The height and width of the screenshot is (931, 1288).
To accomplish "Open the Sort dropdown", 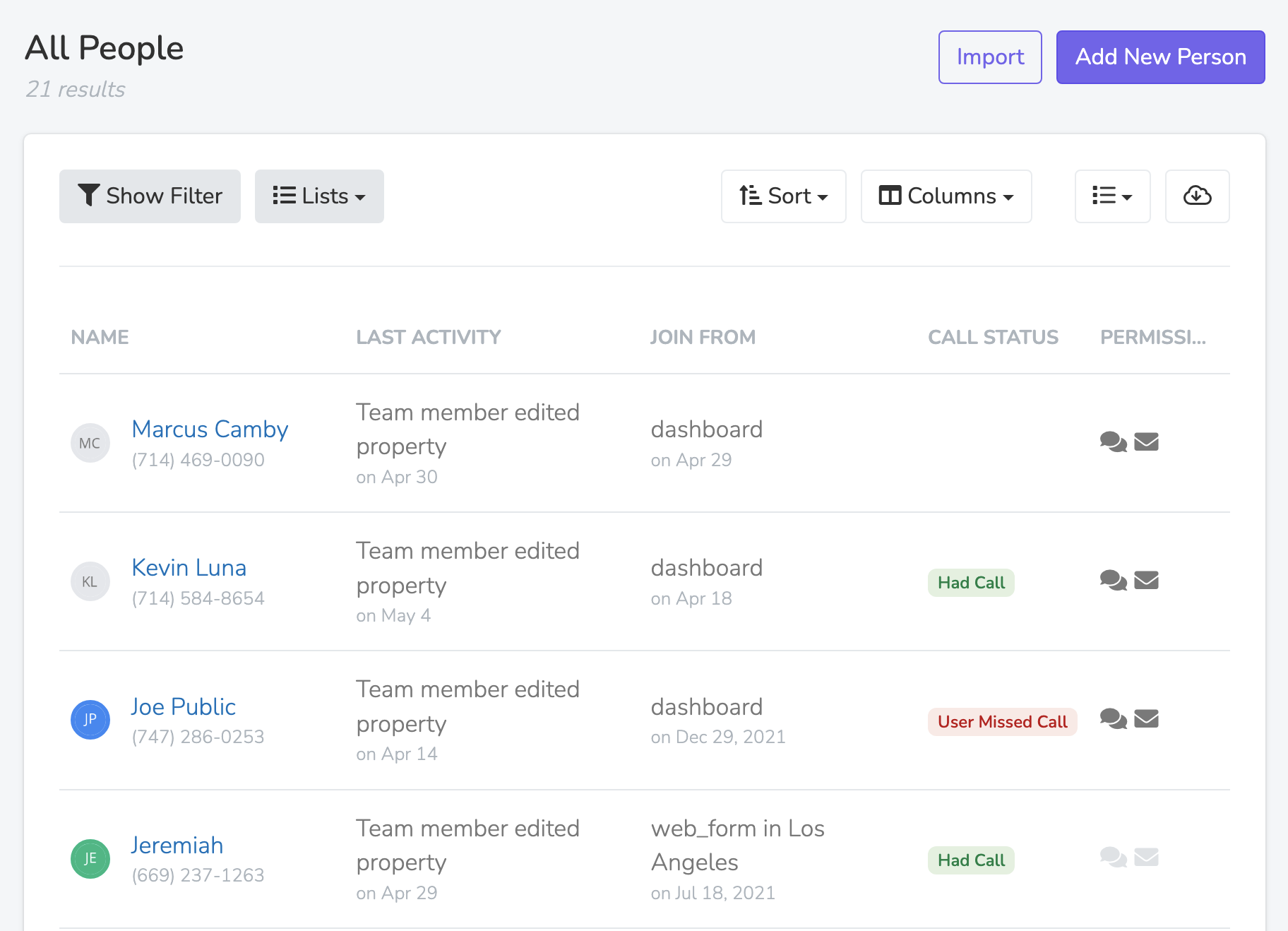I will [x=783, y=196].
